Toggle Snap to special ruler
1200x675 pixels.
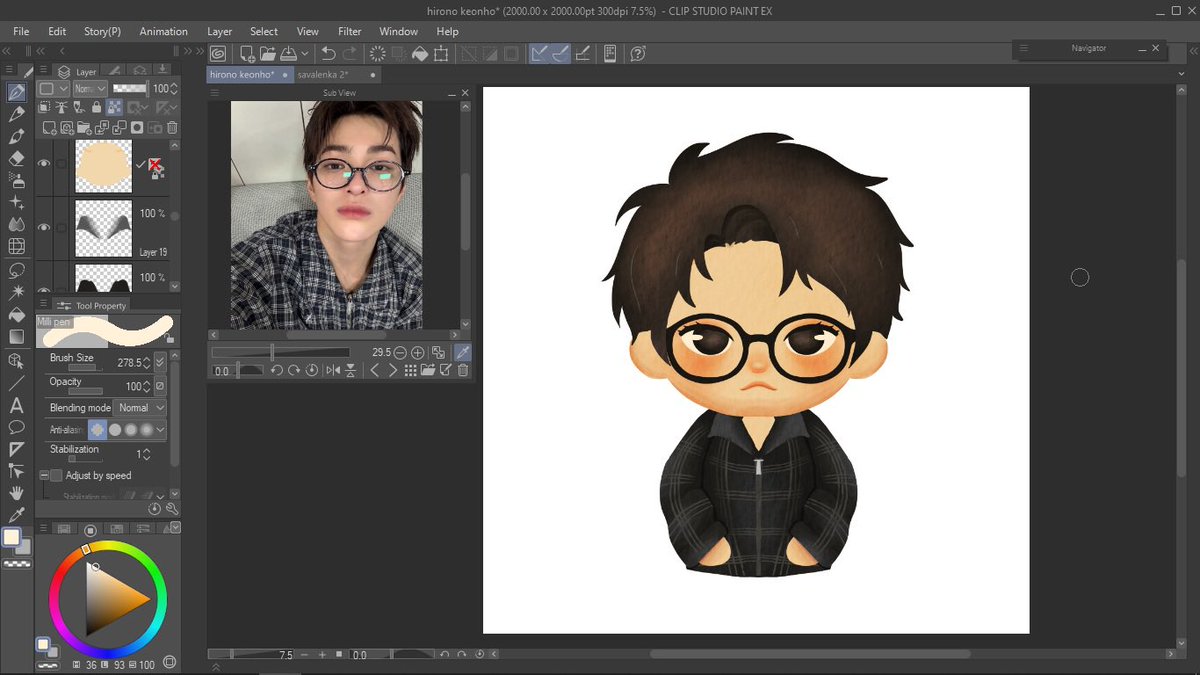click(x=561, y=54)
